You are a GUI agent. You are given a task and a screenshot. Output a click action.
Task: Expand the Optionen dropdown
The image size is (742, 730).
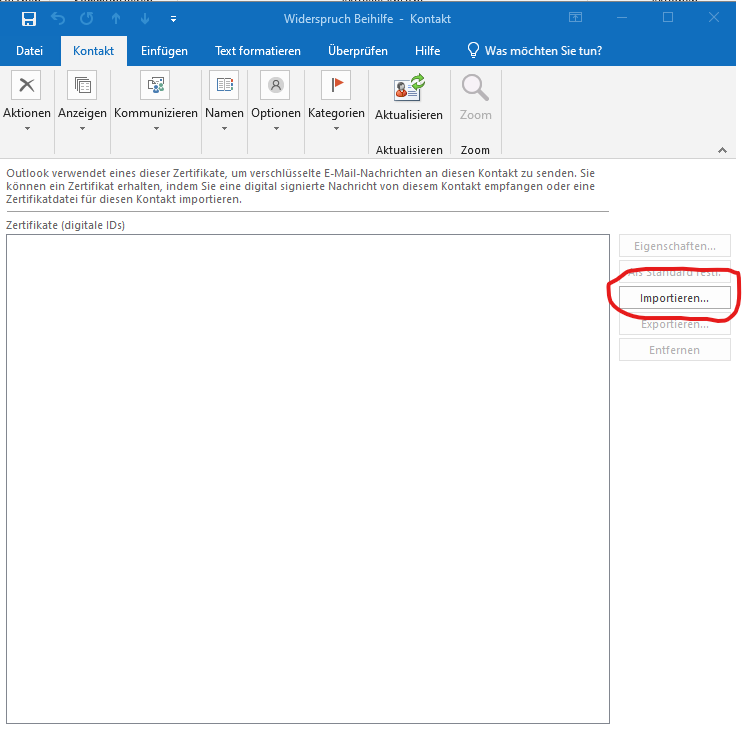click(275, 127)
